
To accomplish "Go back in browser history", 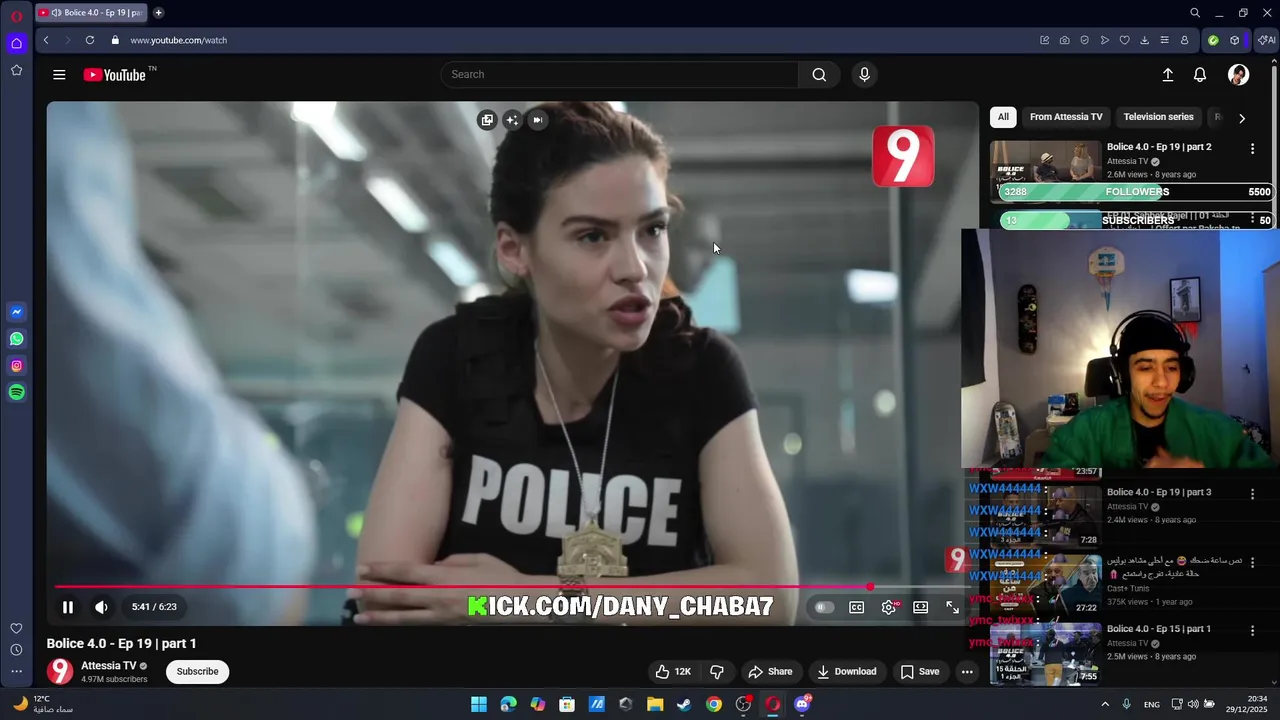I will pos(46,41).
